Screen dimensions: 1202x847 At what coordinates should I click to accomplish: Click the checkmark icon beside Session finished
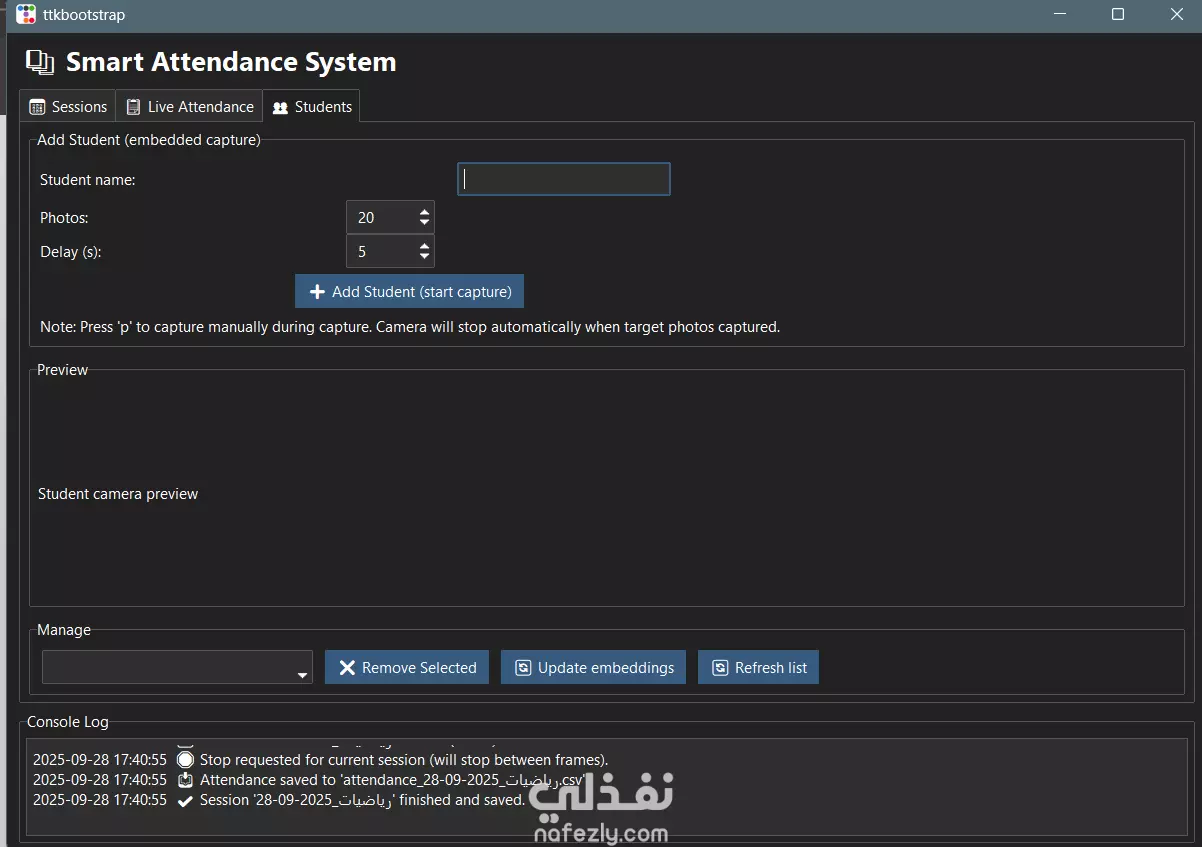(x=185, y=800)
